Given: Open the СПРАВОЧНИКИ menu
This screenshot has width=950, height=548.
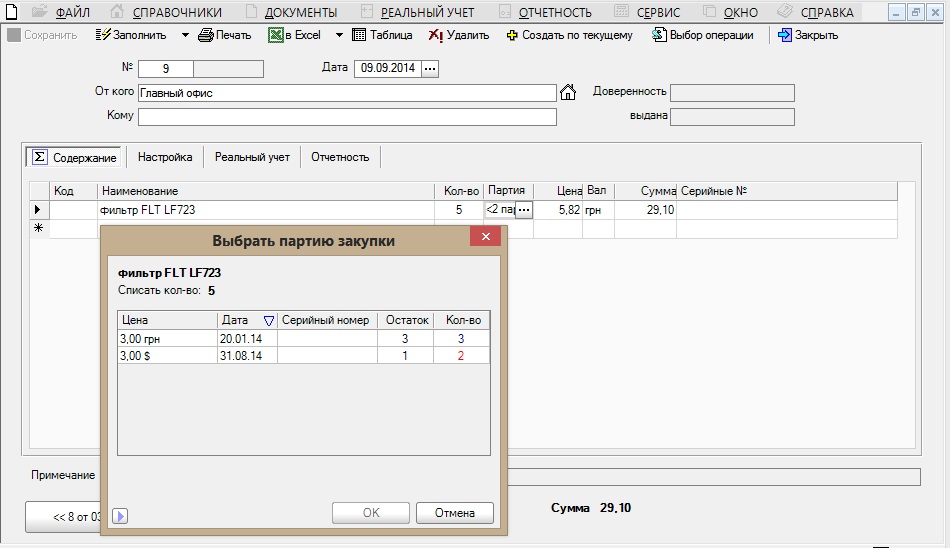Looking at the screenshot, I should [x=177, y=12].
